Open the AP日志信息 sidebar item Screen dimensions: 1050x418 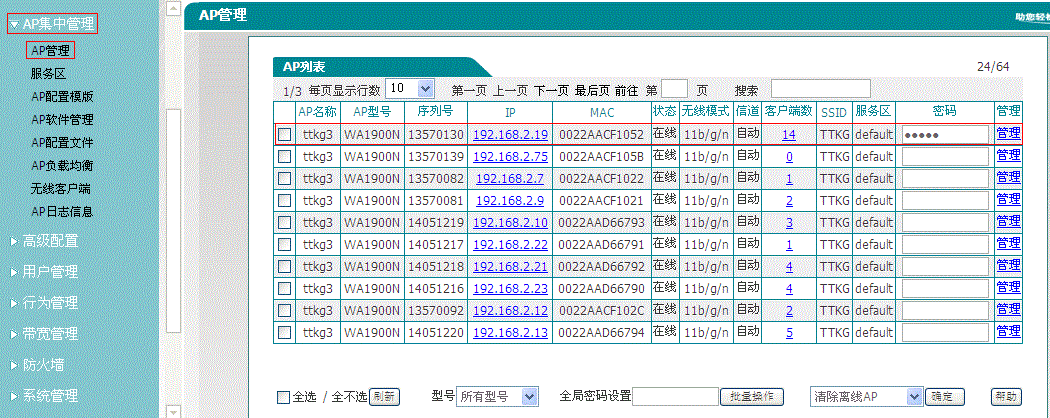coord(62,212)
